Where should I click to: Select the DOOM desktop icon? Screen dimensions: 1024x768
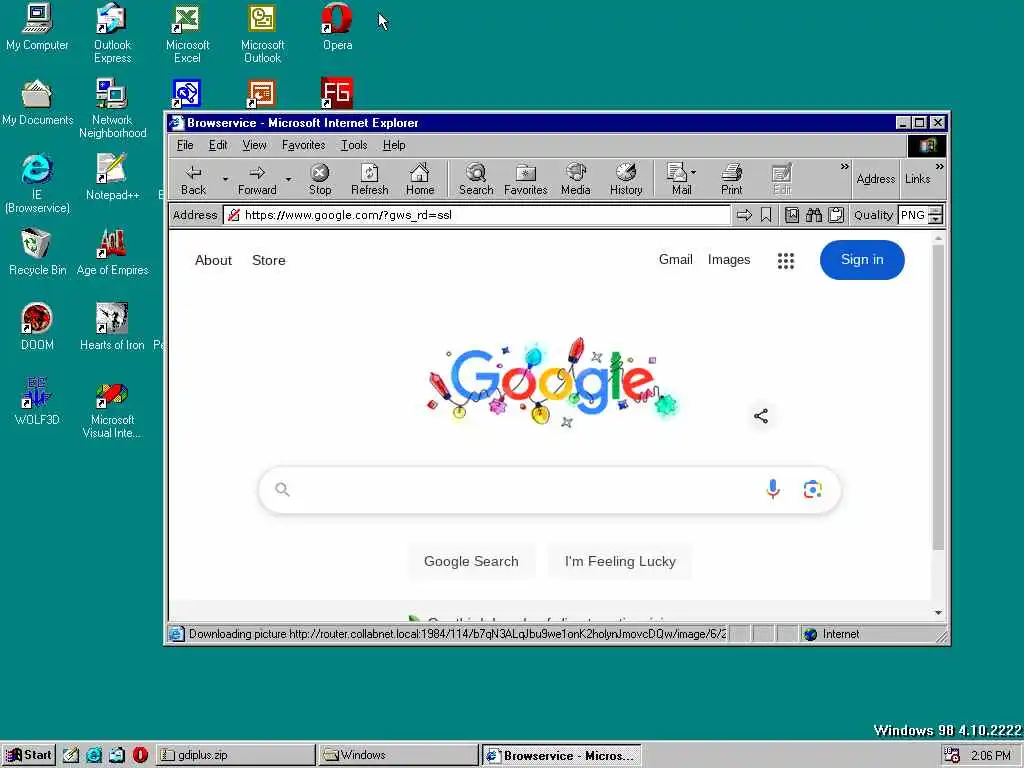(37, 327)
